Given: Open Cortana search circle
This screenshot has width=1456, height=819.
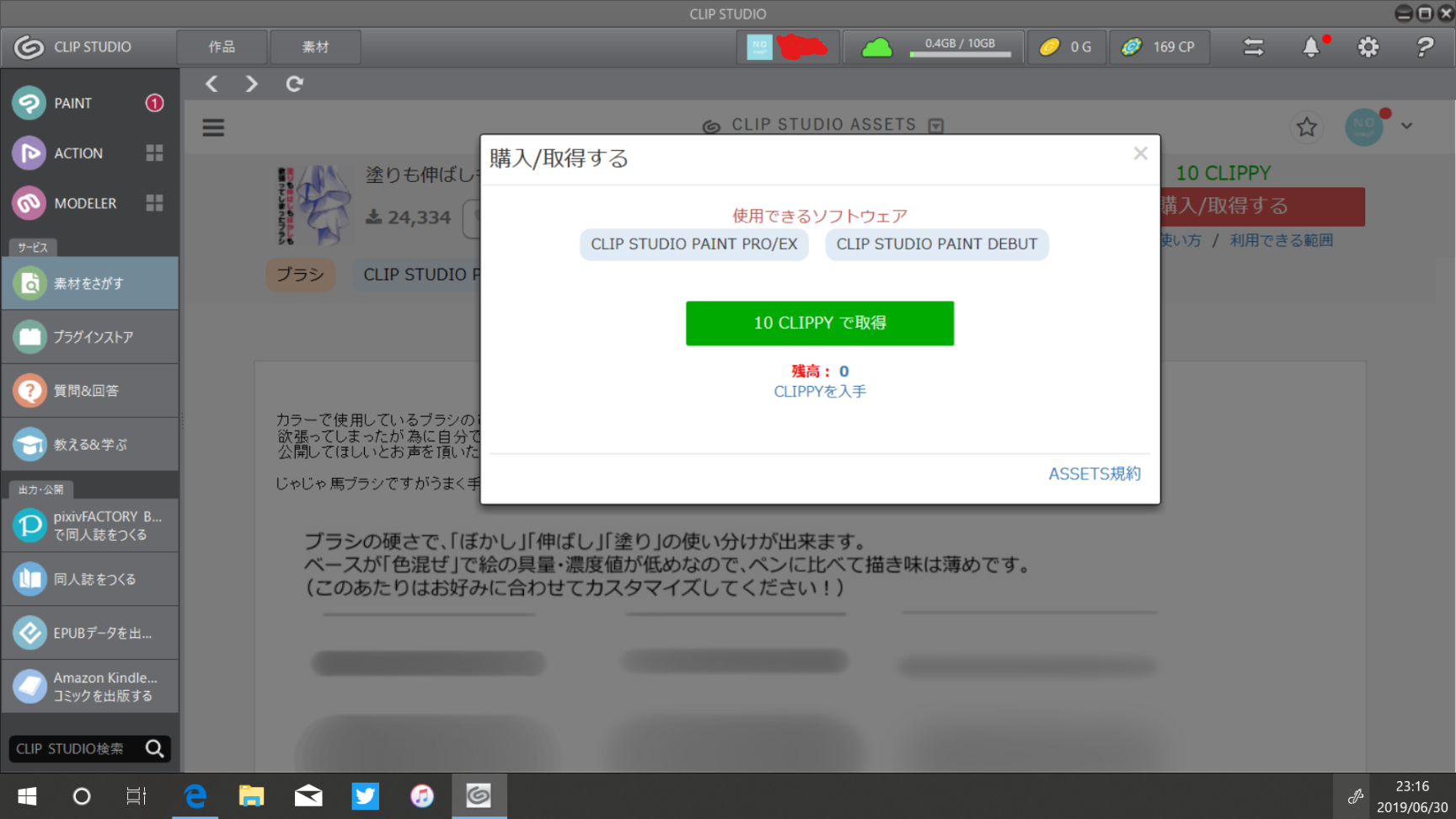Looking at the screenshot, I should click(82, 796).
